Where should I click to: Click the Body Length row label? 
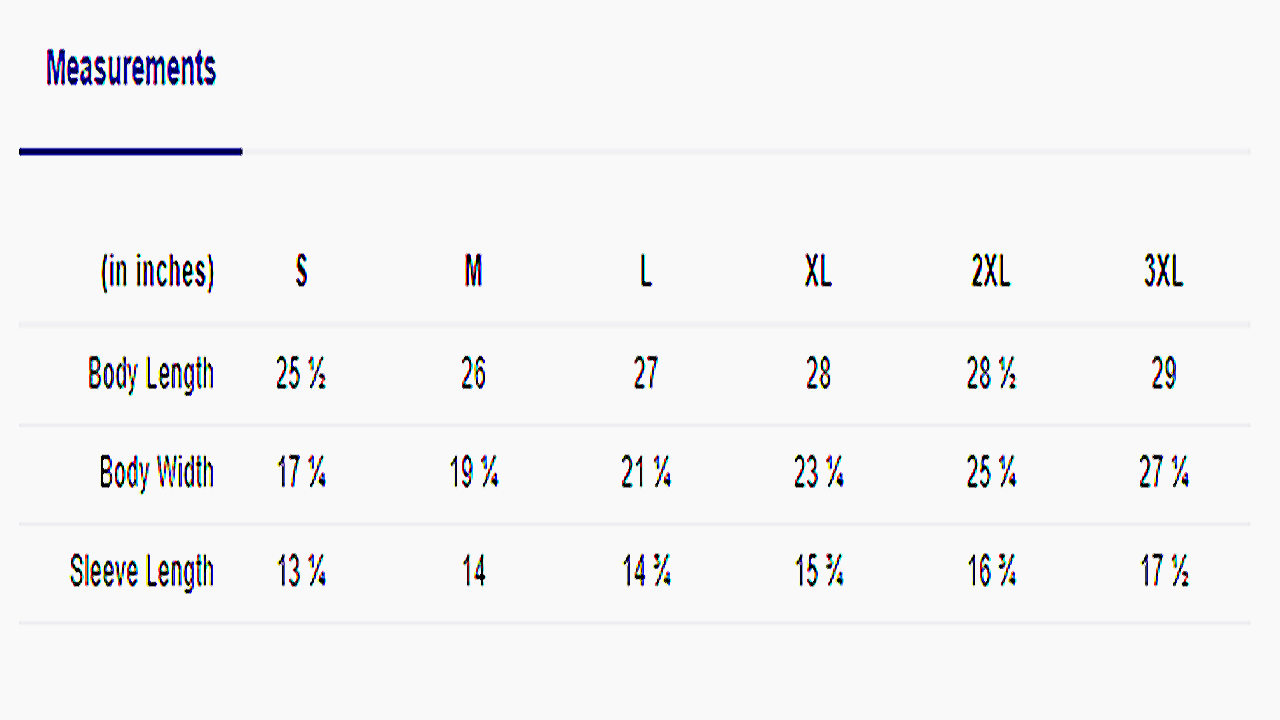click(x=151, y=375)
